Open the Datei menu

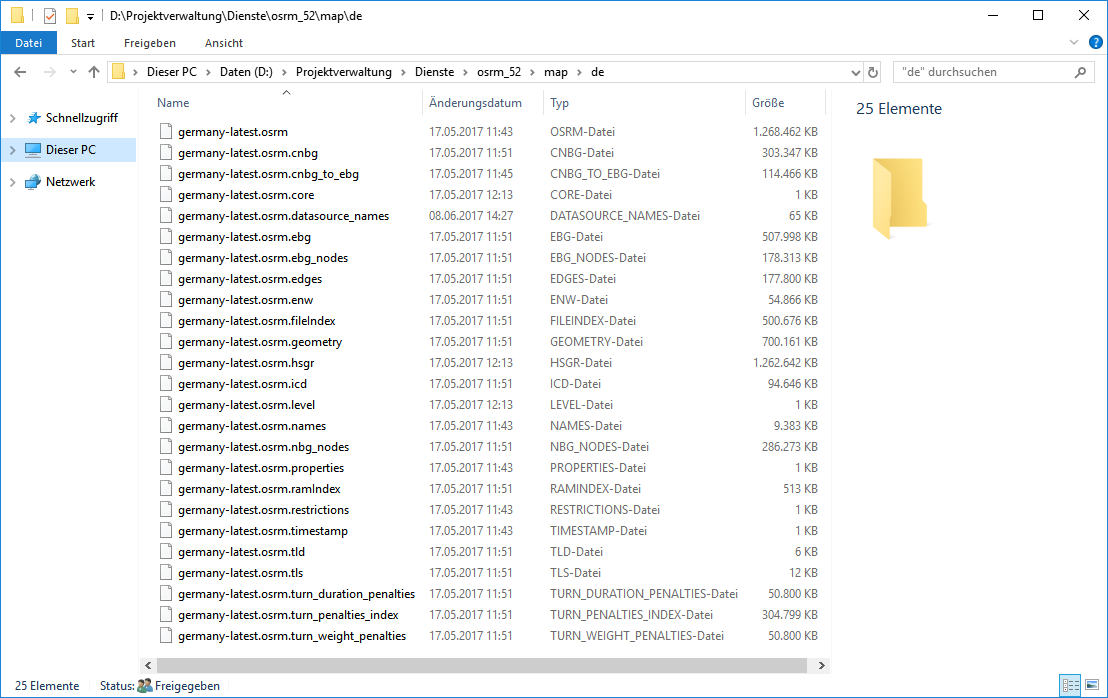tap(28, 42)
